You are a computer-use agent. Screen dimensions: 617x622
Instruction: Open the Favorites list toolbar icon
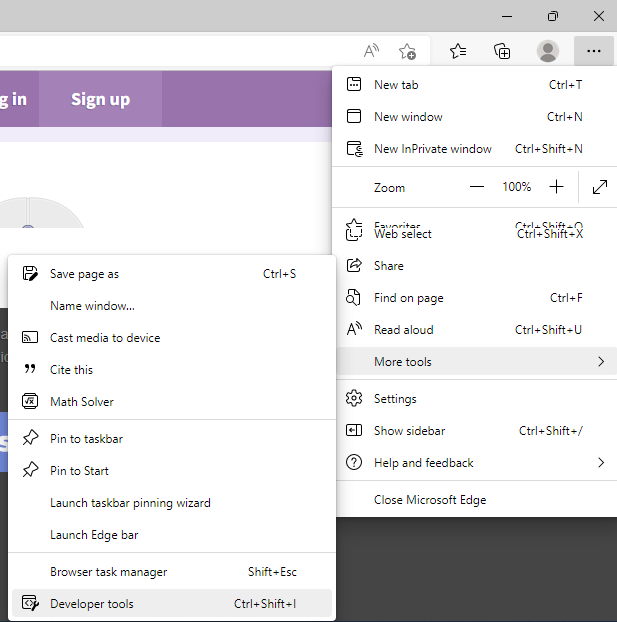point(458,51)
